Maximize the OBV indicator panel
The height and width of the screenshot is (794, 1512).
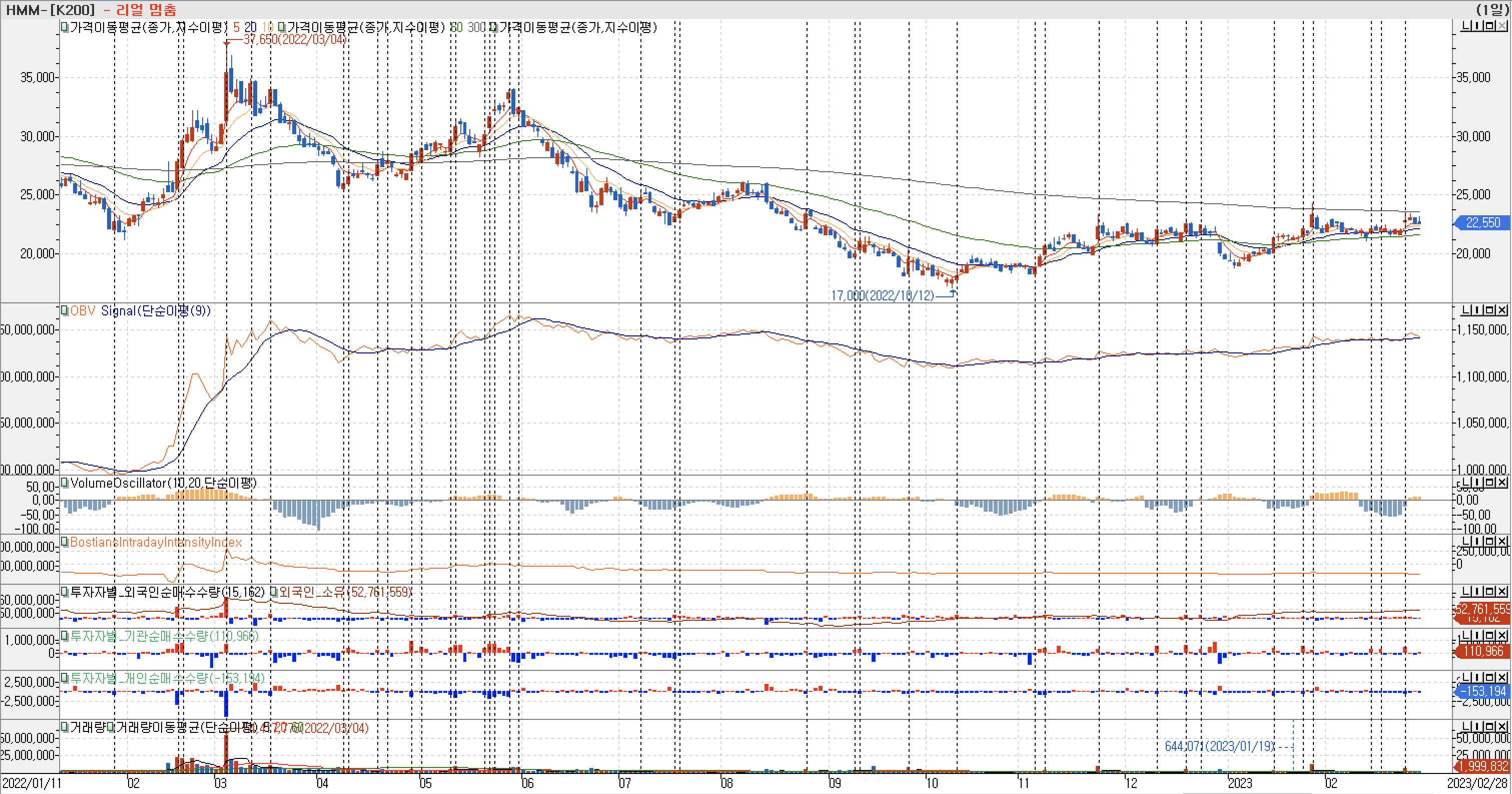click(x=1489, y=310)
